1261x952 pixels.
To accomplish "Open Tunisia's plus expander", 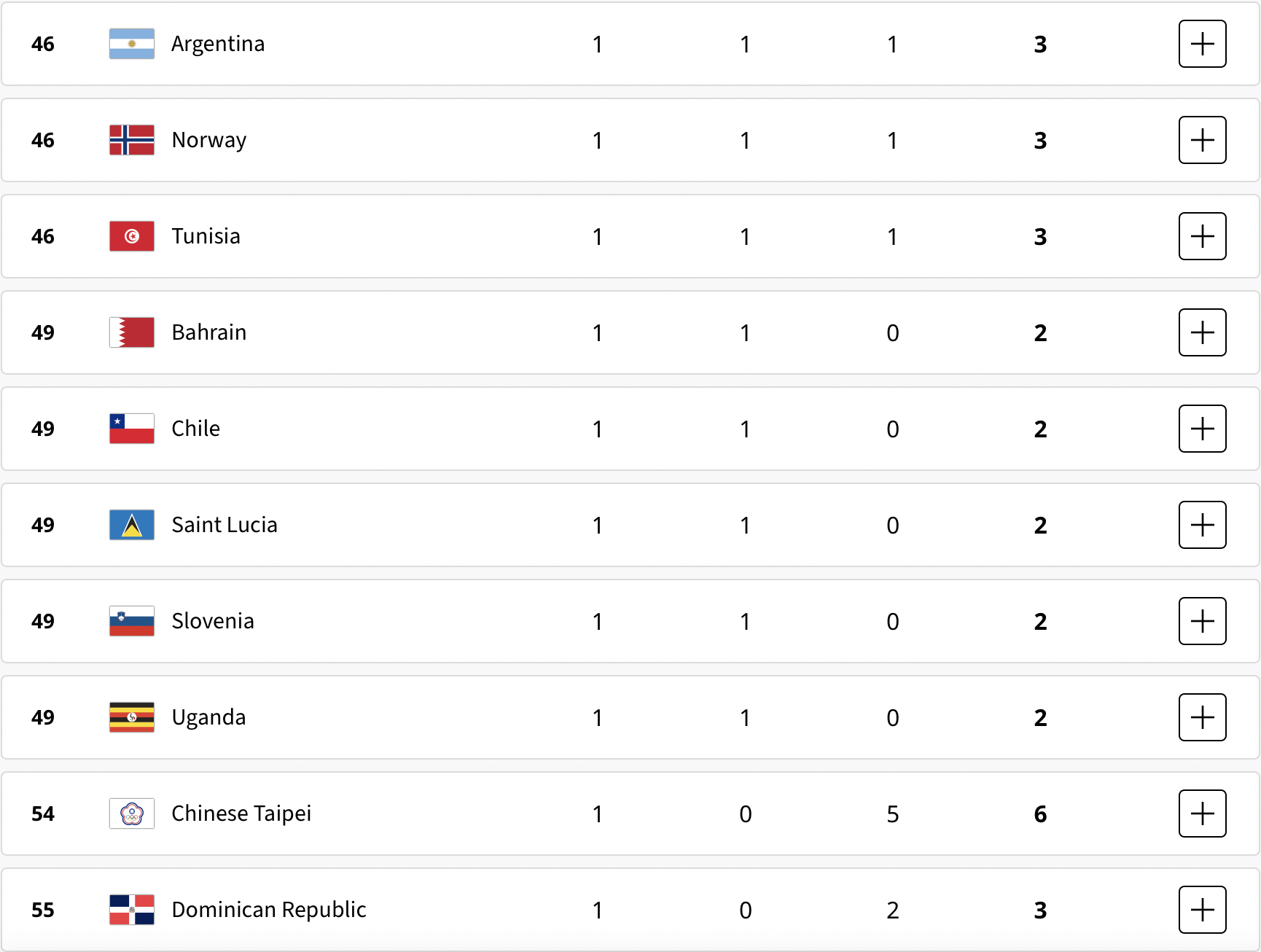I will tap(1202, 236).
